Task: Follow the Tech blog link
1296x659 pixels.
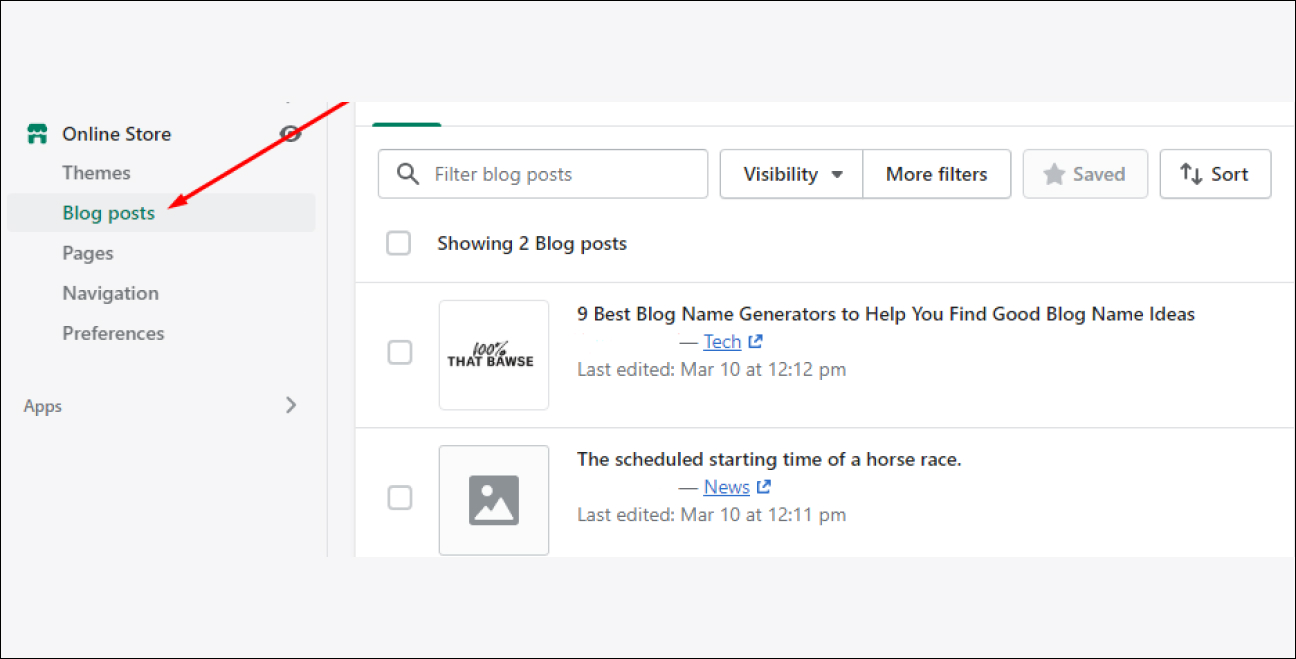Action: tap(722, 342)
